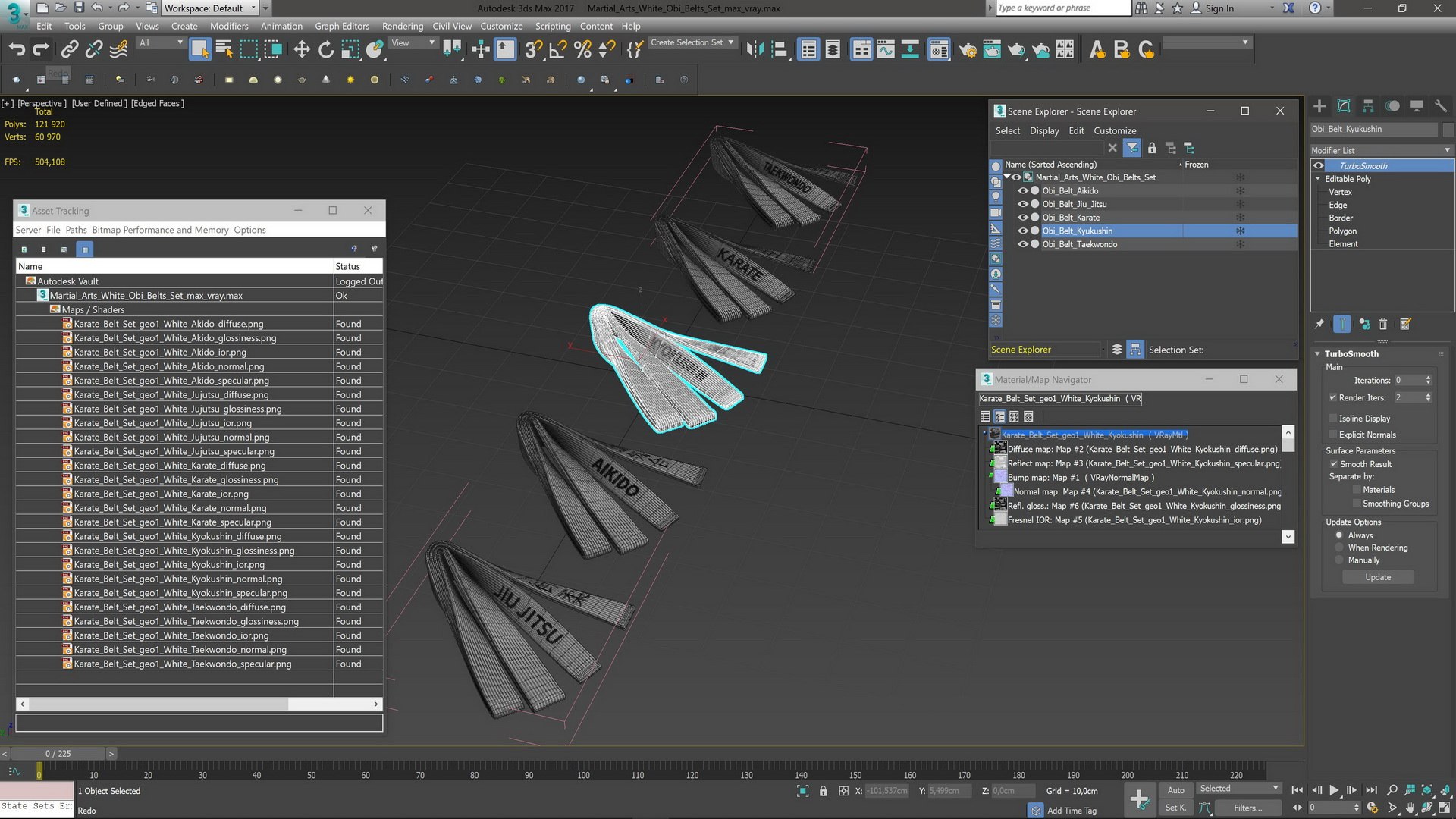Hide the Obi_Belt_Karate object eye icon

[x=1022, y=218]
